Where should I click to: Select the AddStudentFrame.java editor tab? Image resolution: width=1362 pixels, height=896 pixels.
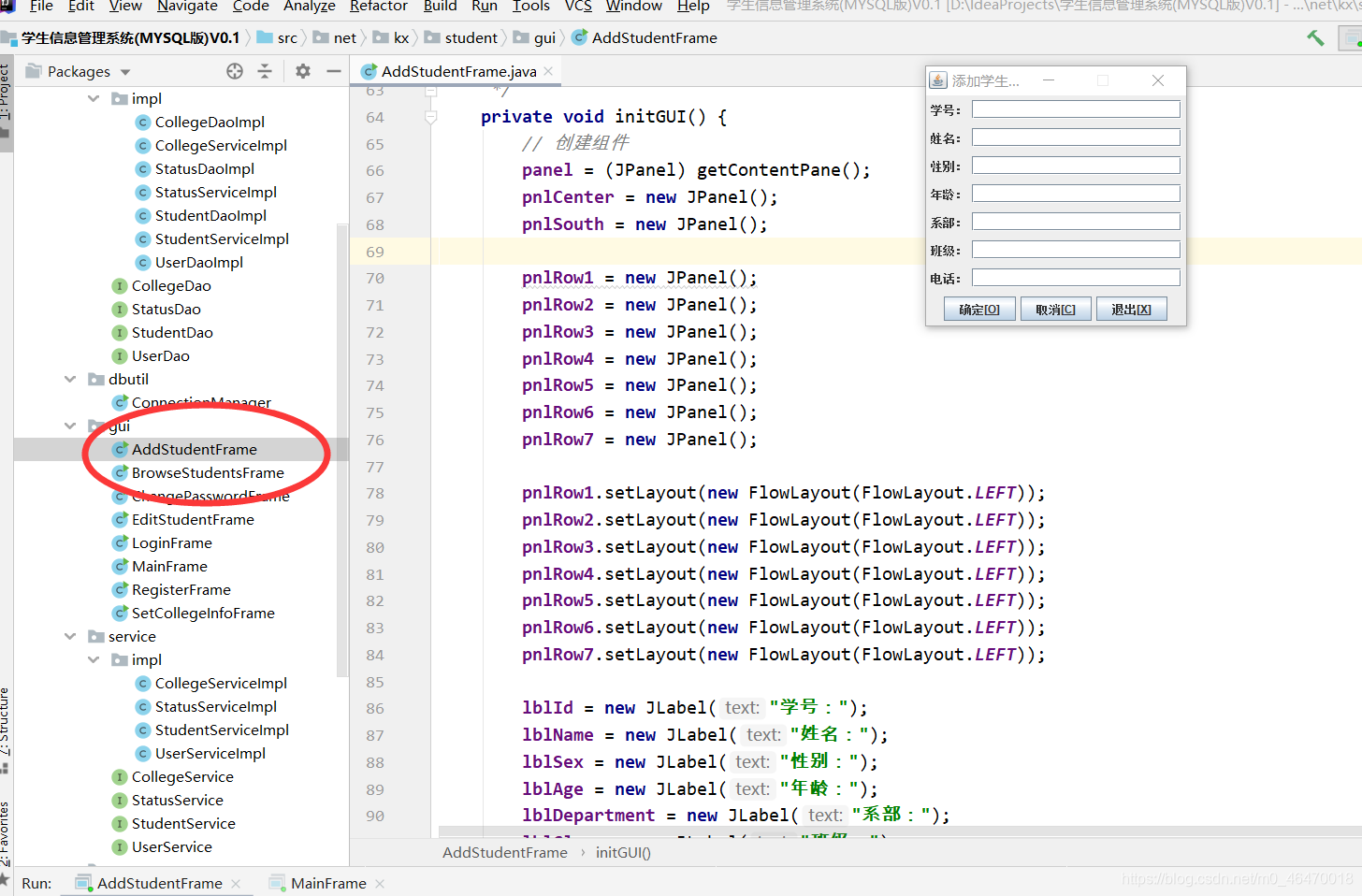click(457, 71)
